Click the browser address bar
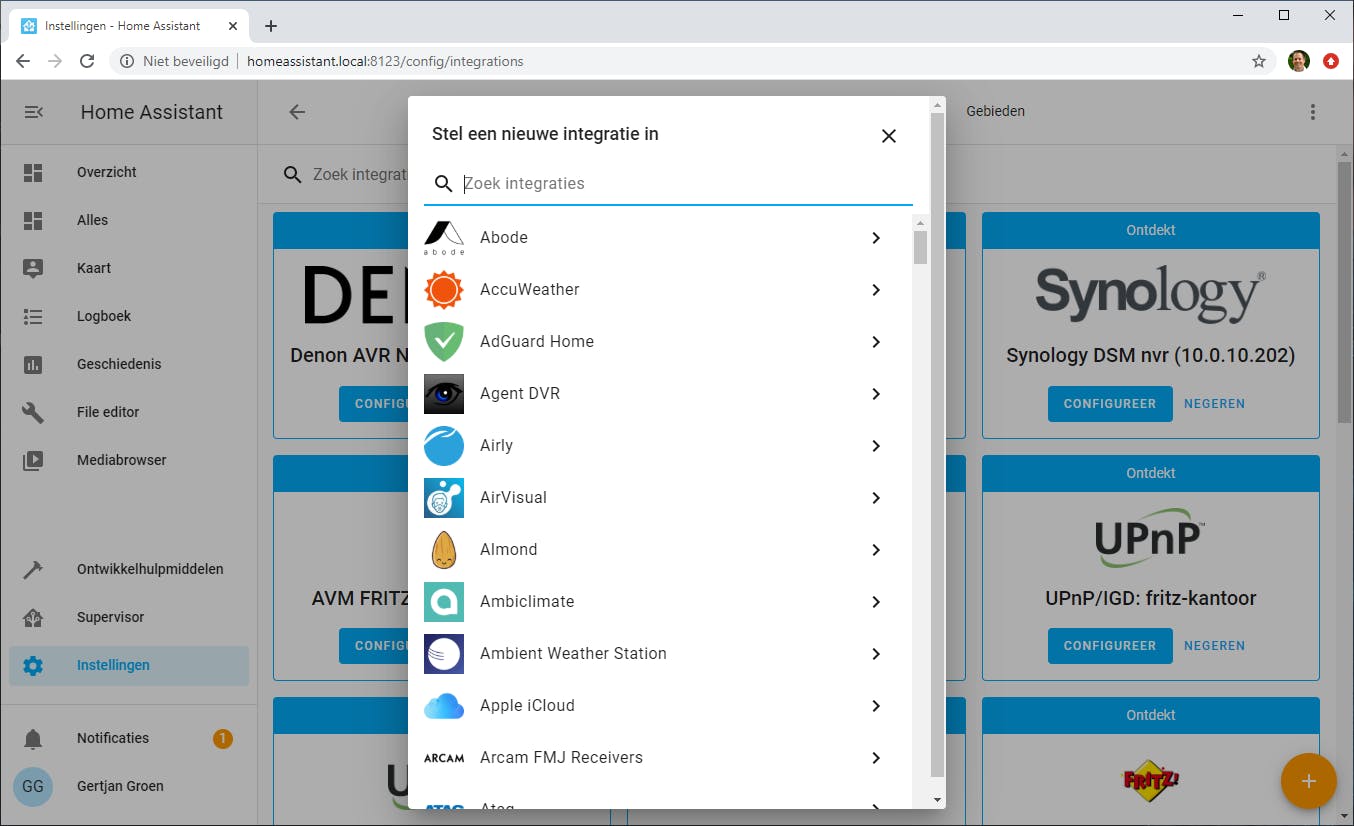The width and height of the screenshot is (1354, 826). point(690,61)
